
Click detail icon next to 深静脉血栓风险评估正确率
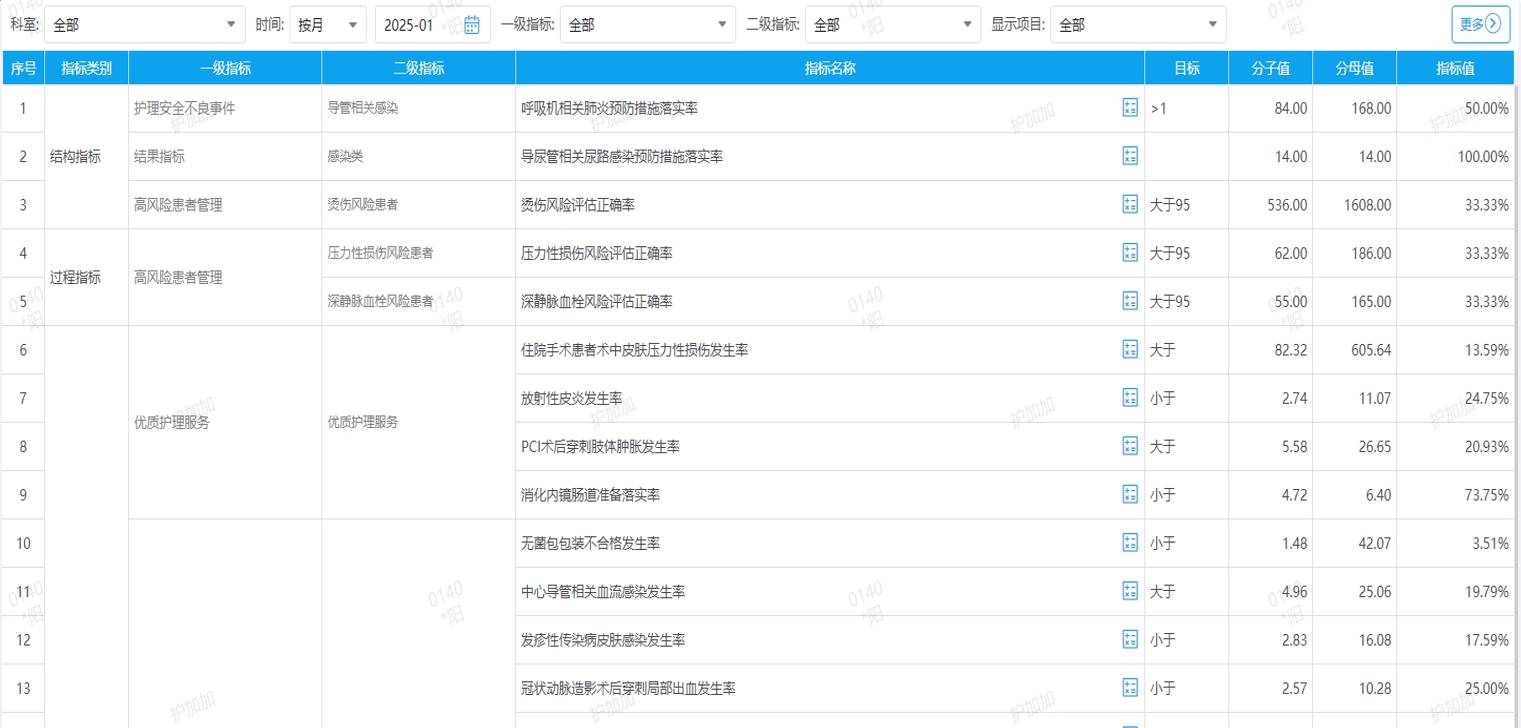point(1130,301)
